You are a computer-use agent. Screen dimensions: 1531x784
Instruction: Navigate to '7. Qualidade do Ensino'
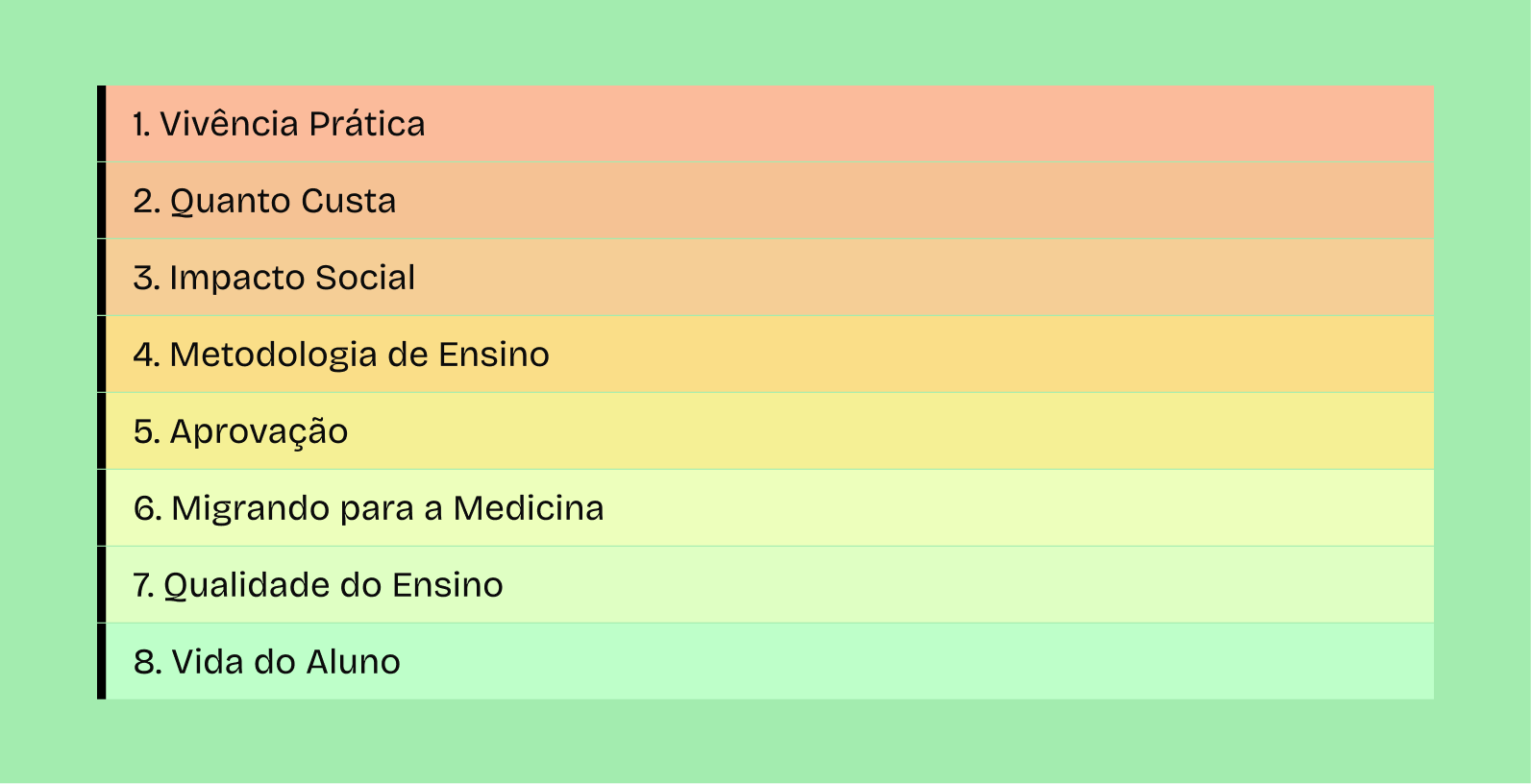(x=318, y=585)
